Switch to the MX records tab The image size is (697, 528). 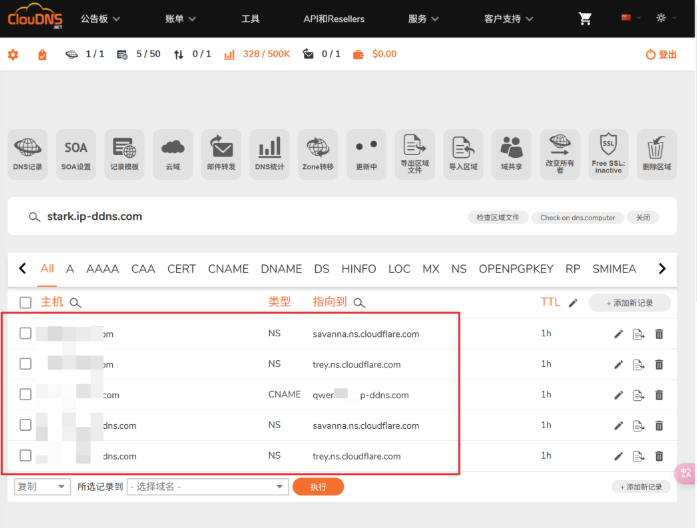431,269
